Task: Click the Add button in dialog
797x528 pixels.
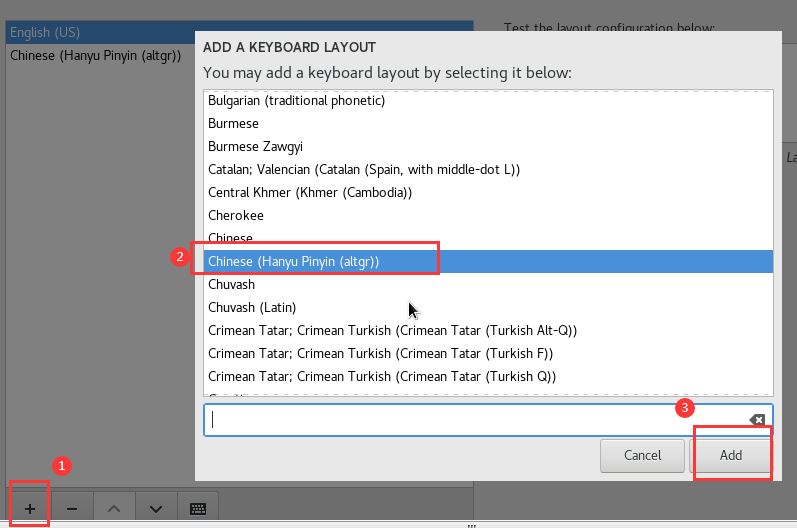Action: click(x=731, y=455)
